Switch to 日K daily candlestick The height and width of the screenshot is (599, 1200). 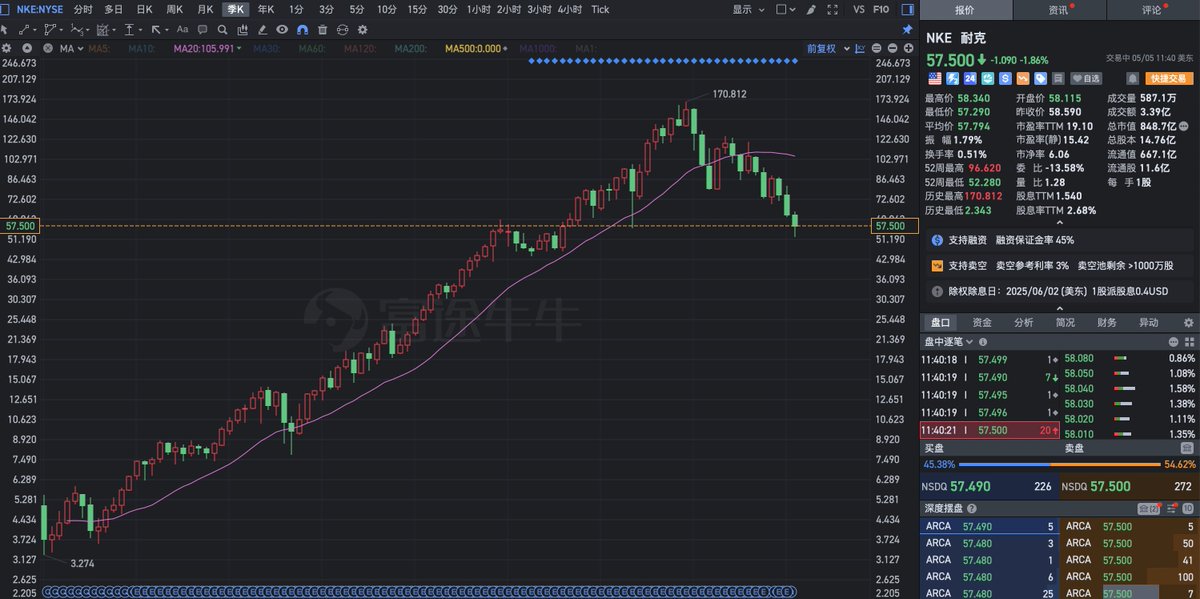[145, 9]
